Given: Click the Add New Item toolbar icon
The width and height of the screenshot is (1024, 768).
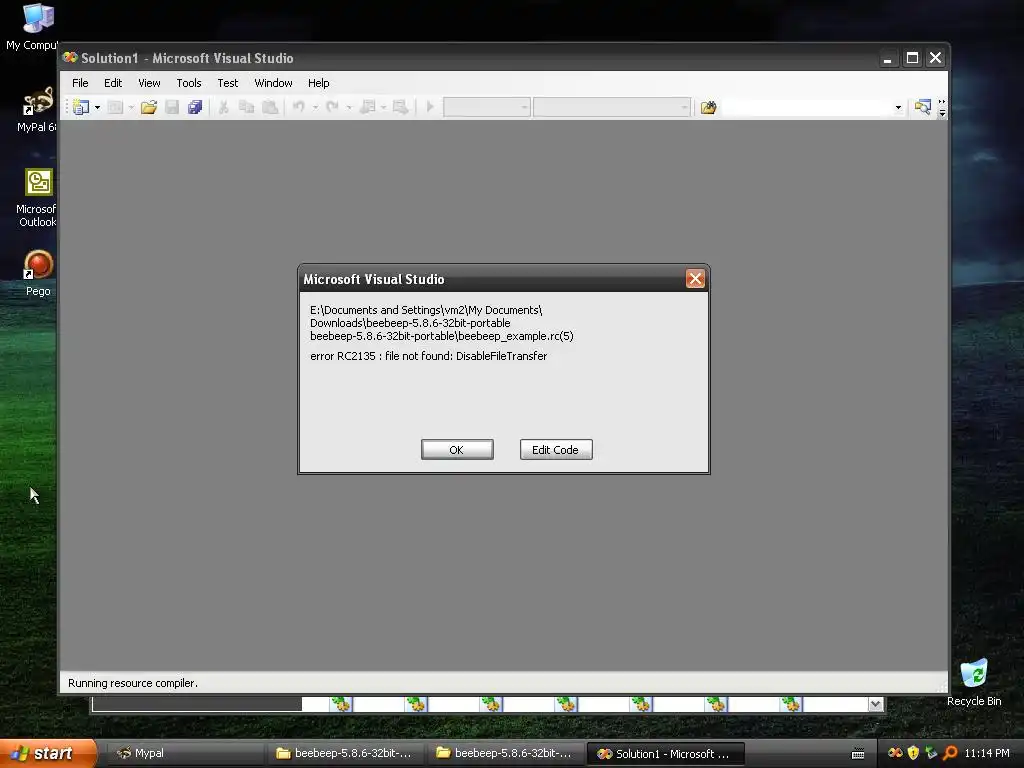Looking at the screenshot, I should click(116, 107).
